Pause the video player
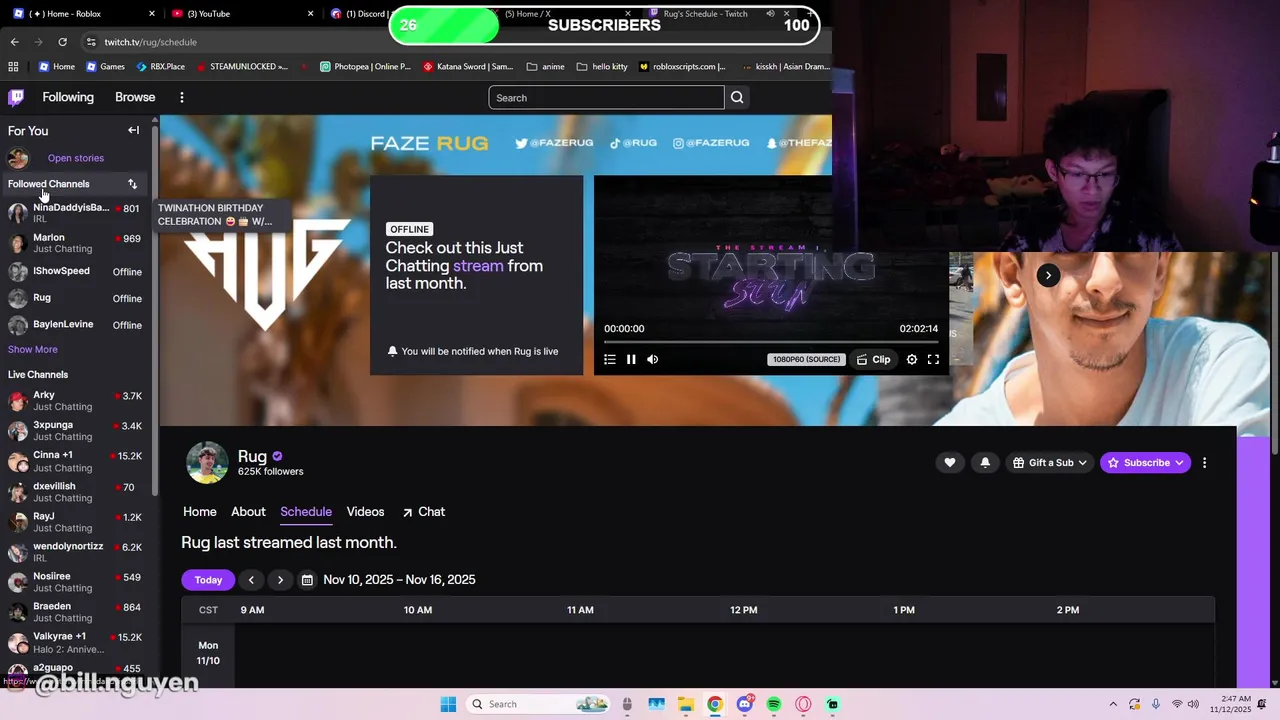1280x720 pixels. [631, 359]
